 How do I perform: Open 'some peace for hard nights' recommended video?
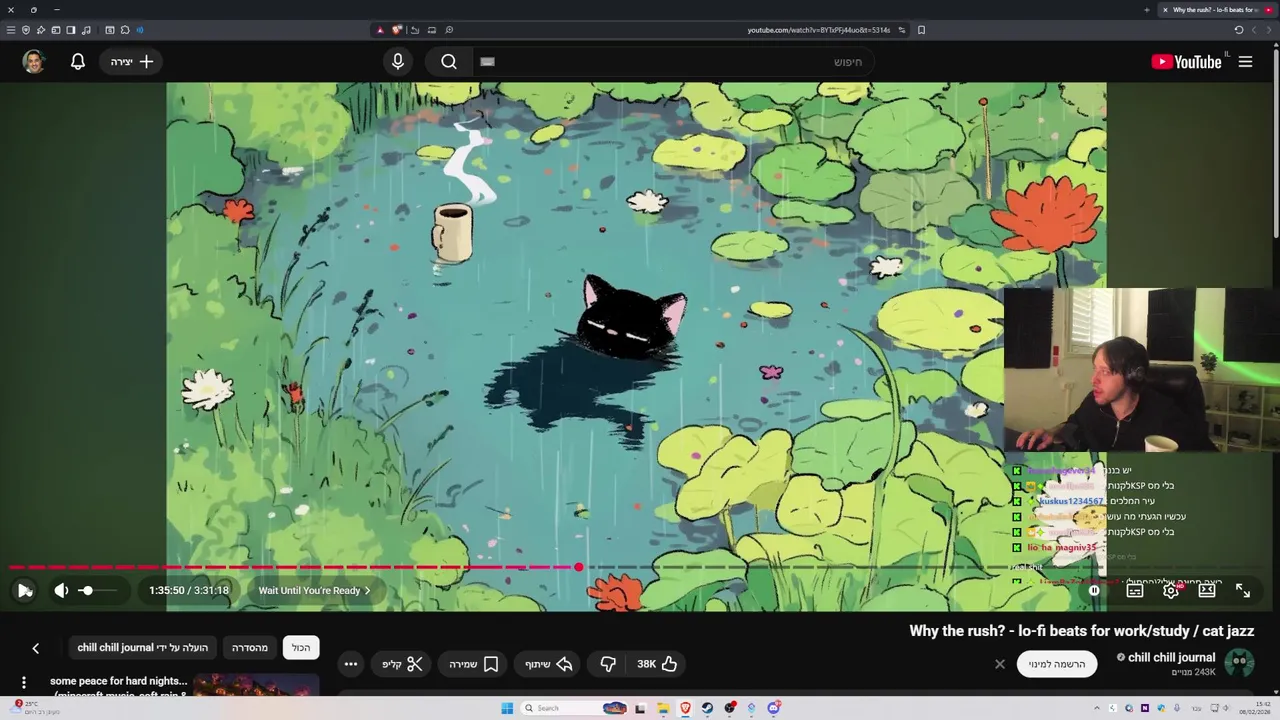(119, 682)
